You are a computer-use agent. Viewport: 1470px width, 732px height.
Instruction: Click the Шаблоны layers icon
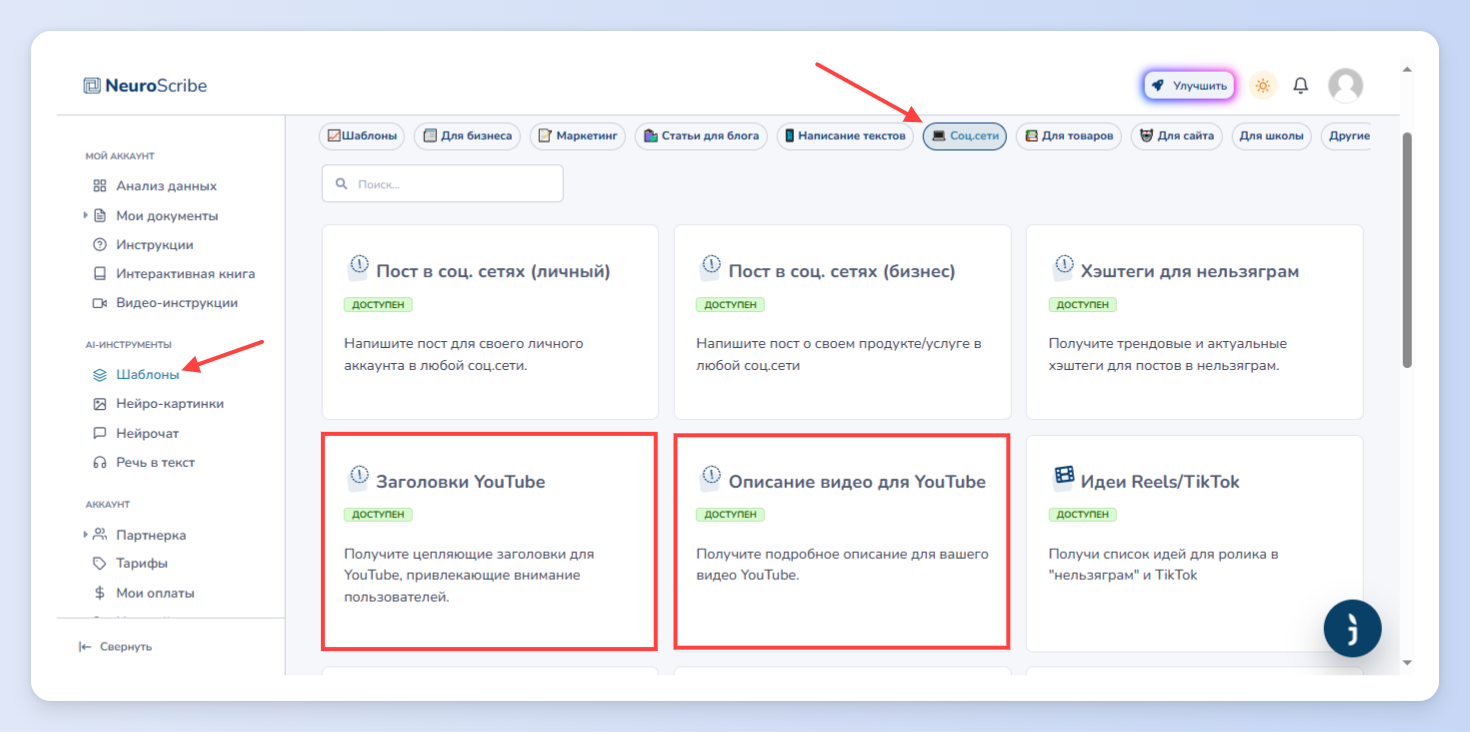point(99,375)
